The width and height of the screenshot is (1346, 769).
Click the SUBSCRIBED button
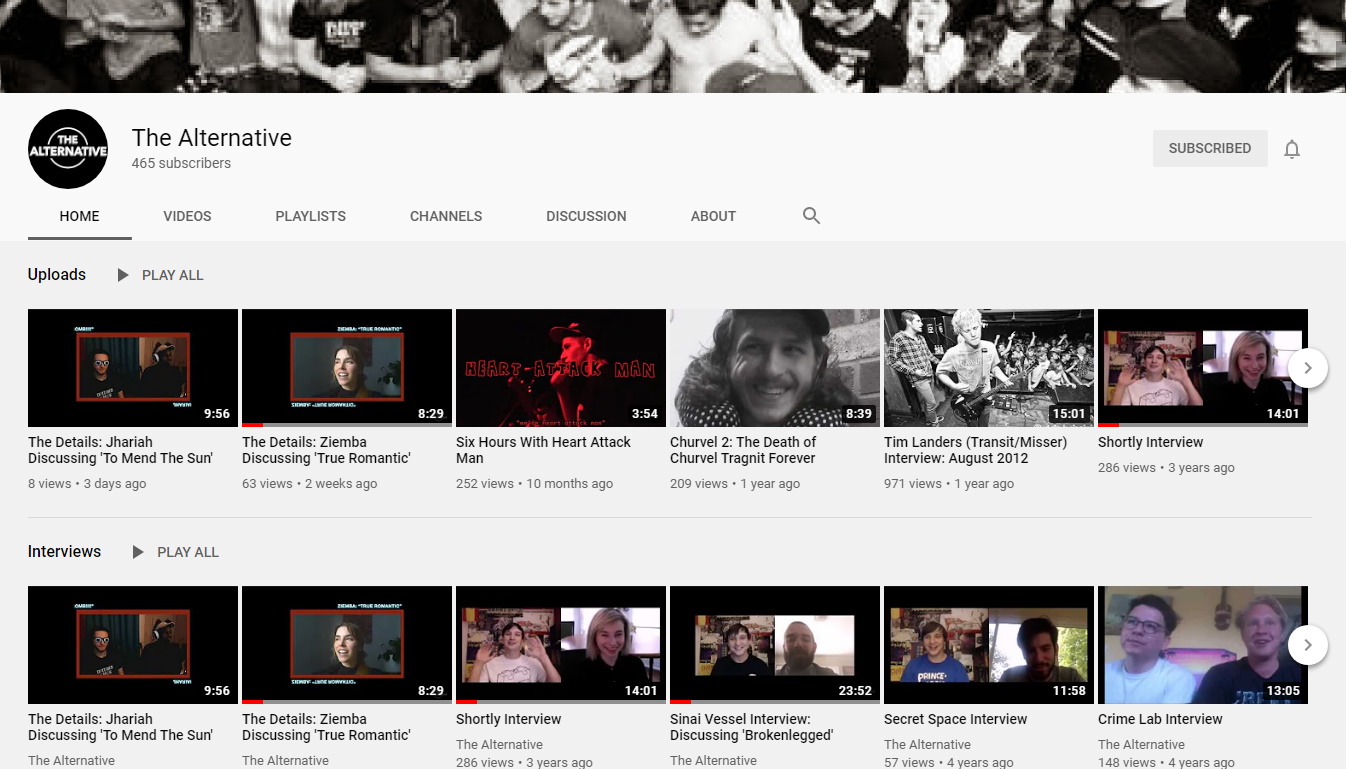[1210, 148]
